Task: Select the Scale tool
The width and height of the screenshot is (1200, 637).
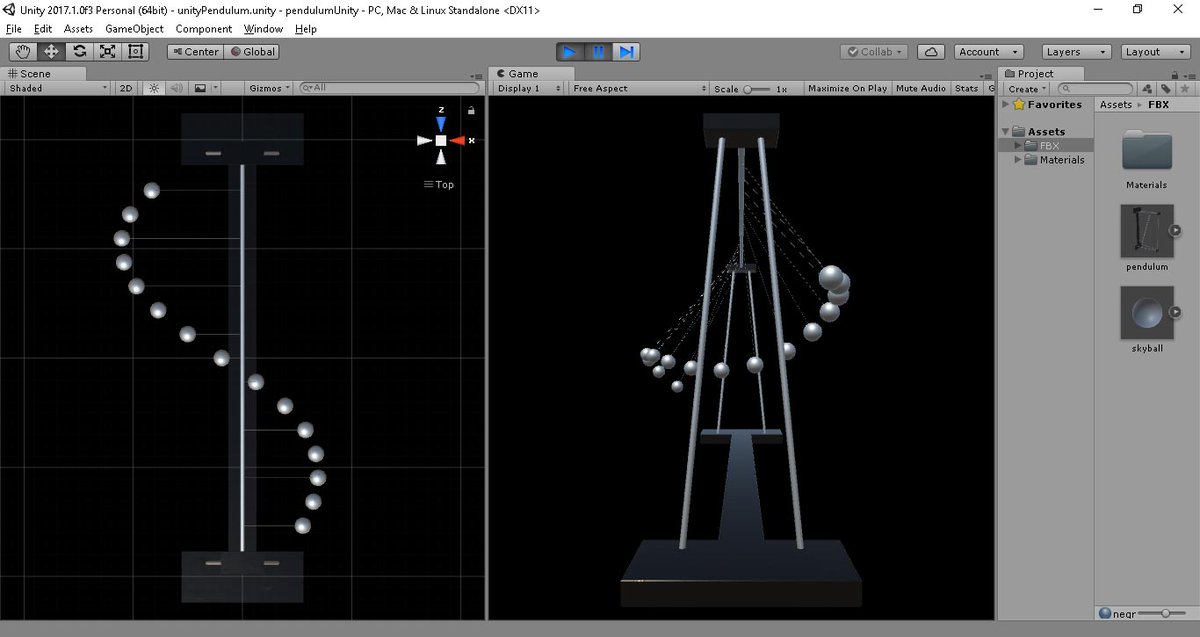Action: click(x=107, y=51)
